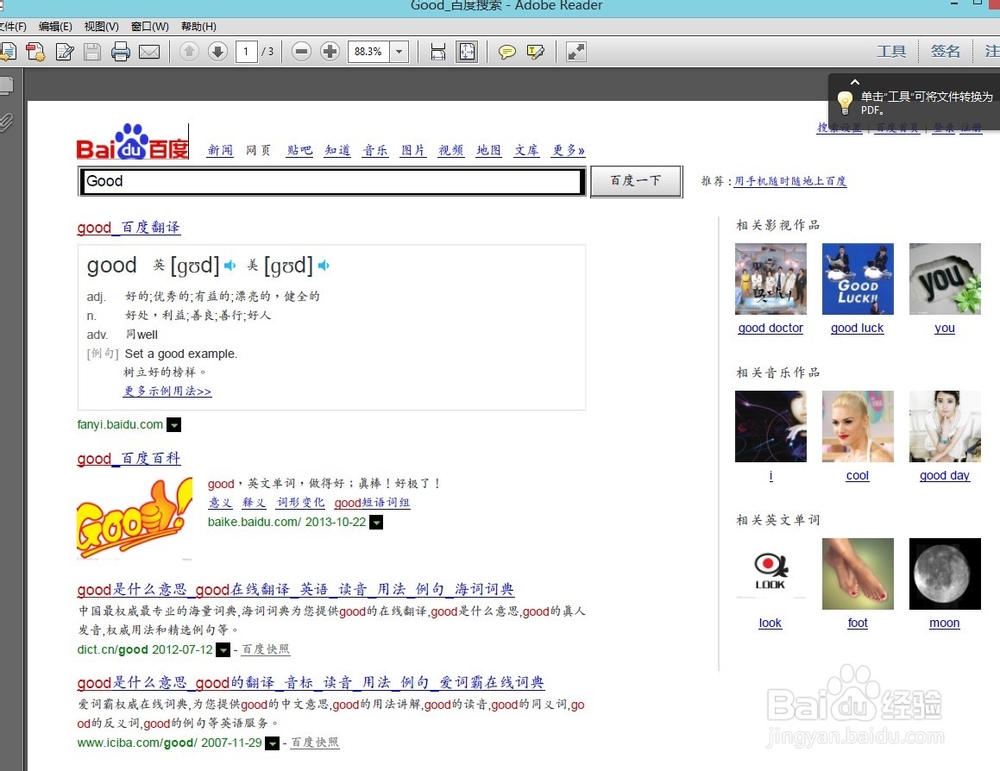Open the 视频 navigation link

[451, 150]
